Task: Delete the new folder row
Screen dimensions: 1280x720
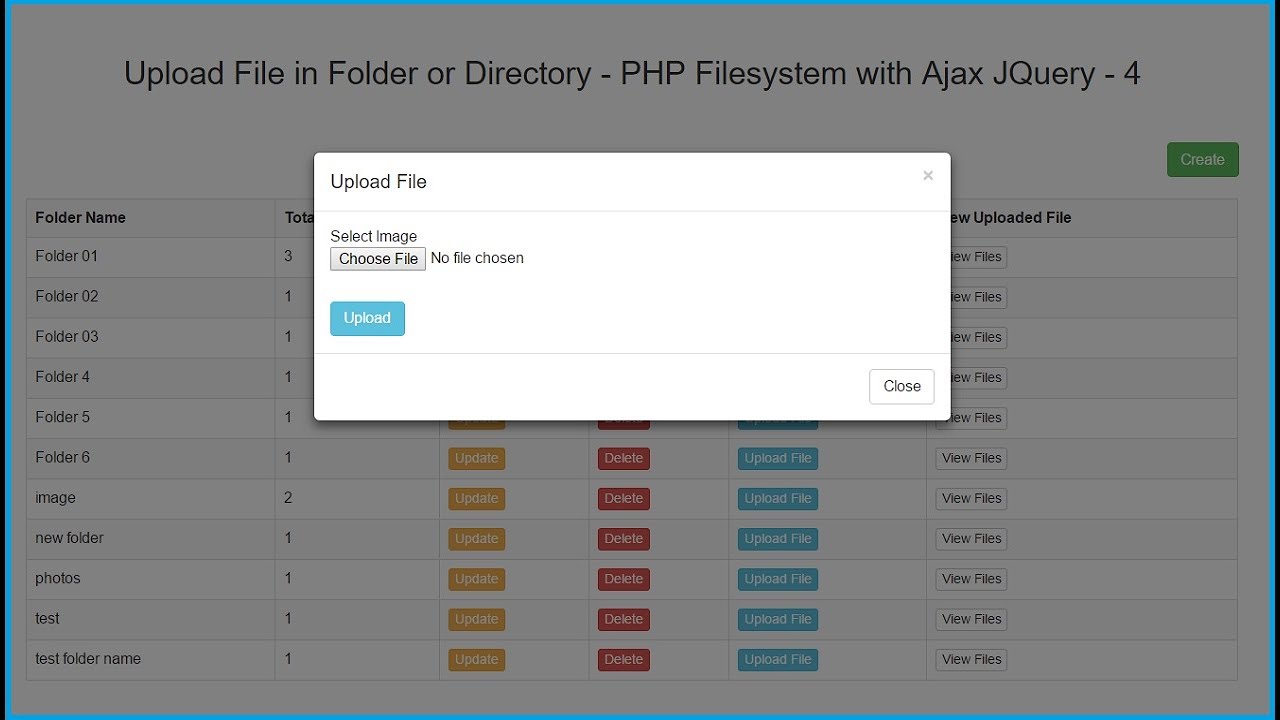Action: point(624,539)
